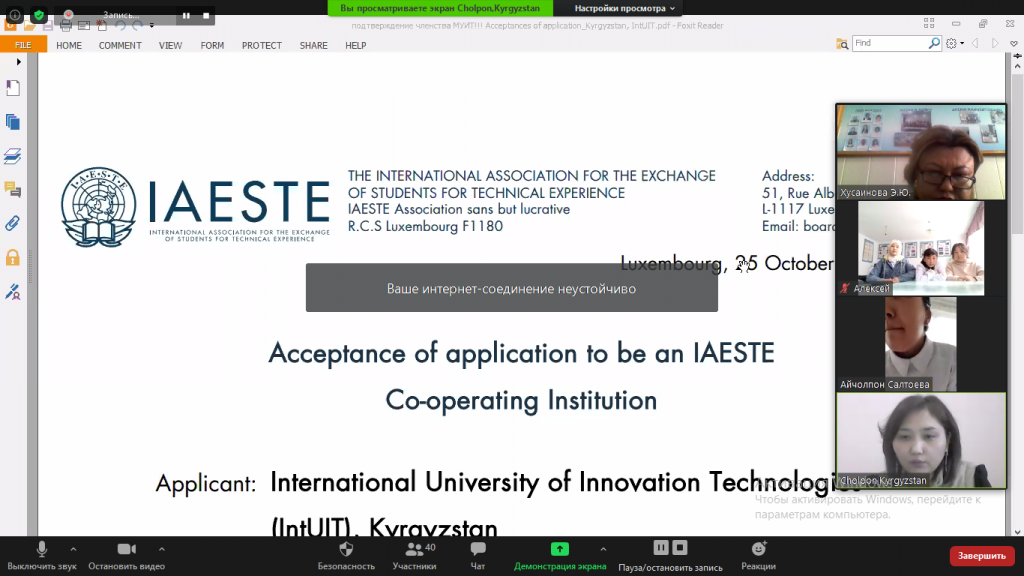Image resolution: width=1024 pixels, height=576 pixels.
Task: Open Zoom meeting information icon
Action: (14, 15)
